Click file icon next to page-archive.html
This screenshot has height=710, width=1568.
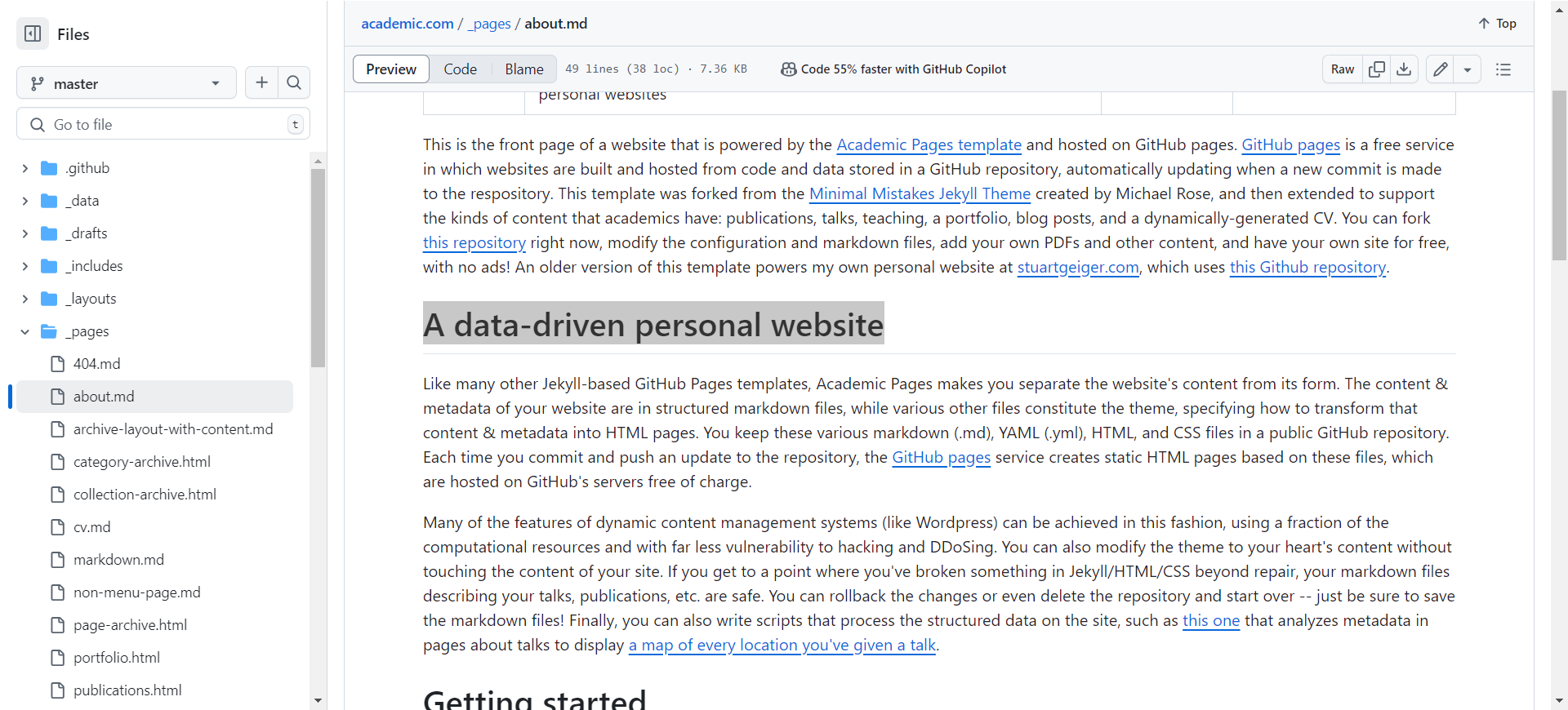pos(57,625)
